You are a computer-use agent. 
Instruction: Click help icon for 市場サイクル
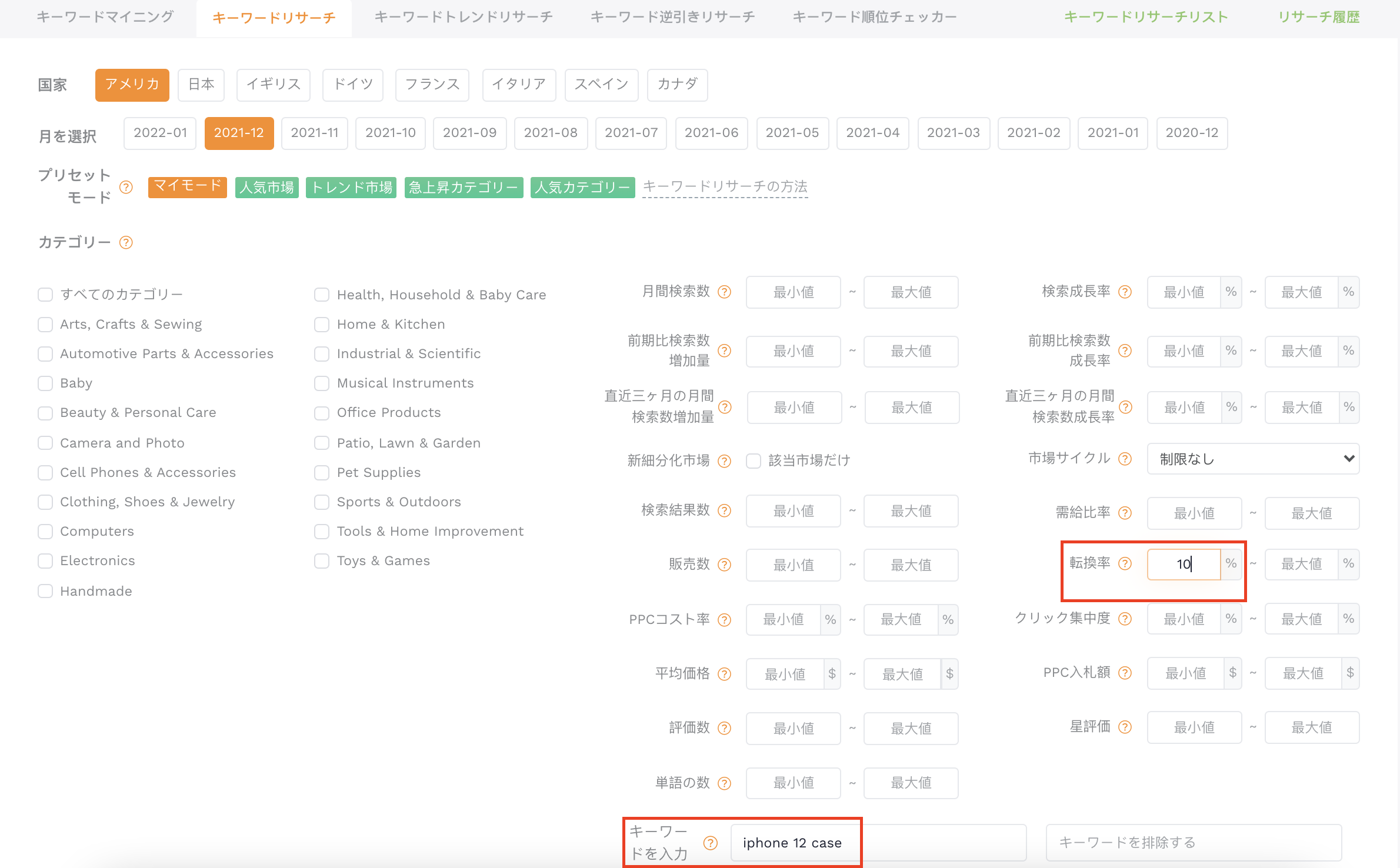tap(1125, 459)
